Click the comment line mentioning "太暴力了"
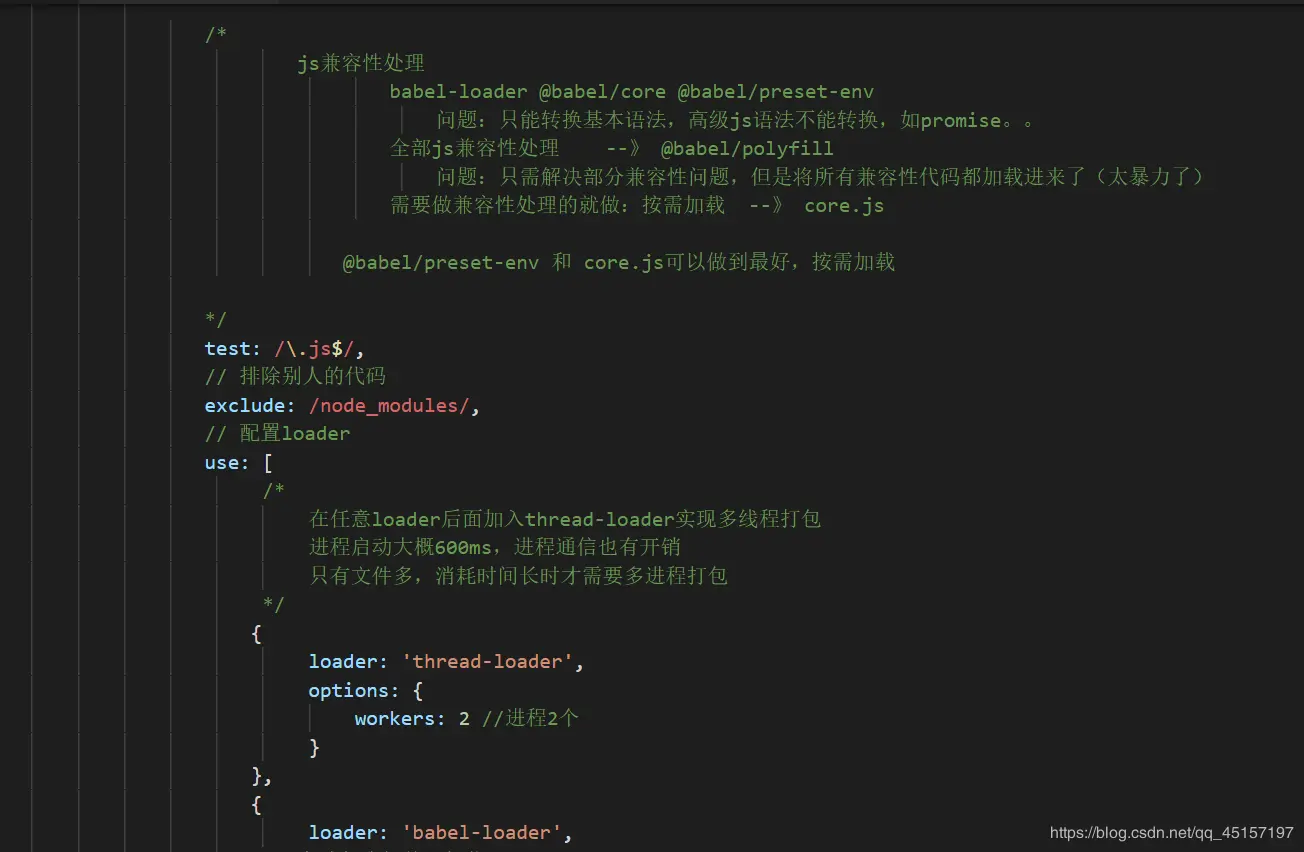The height and width of the screenshot is (852, 1304). (x=820, y=177)
